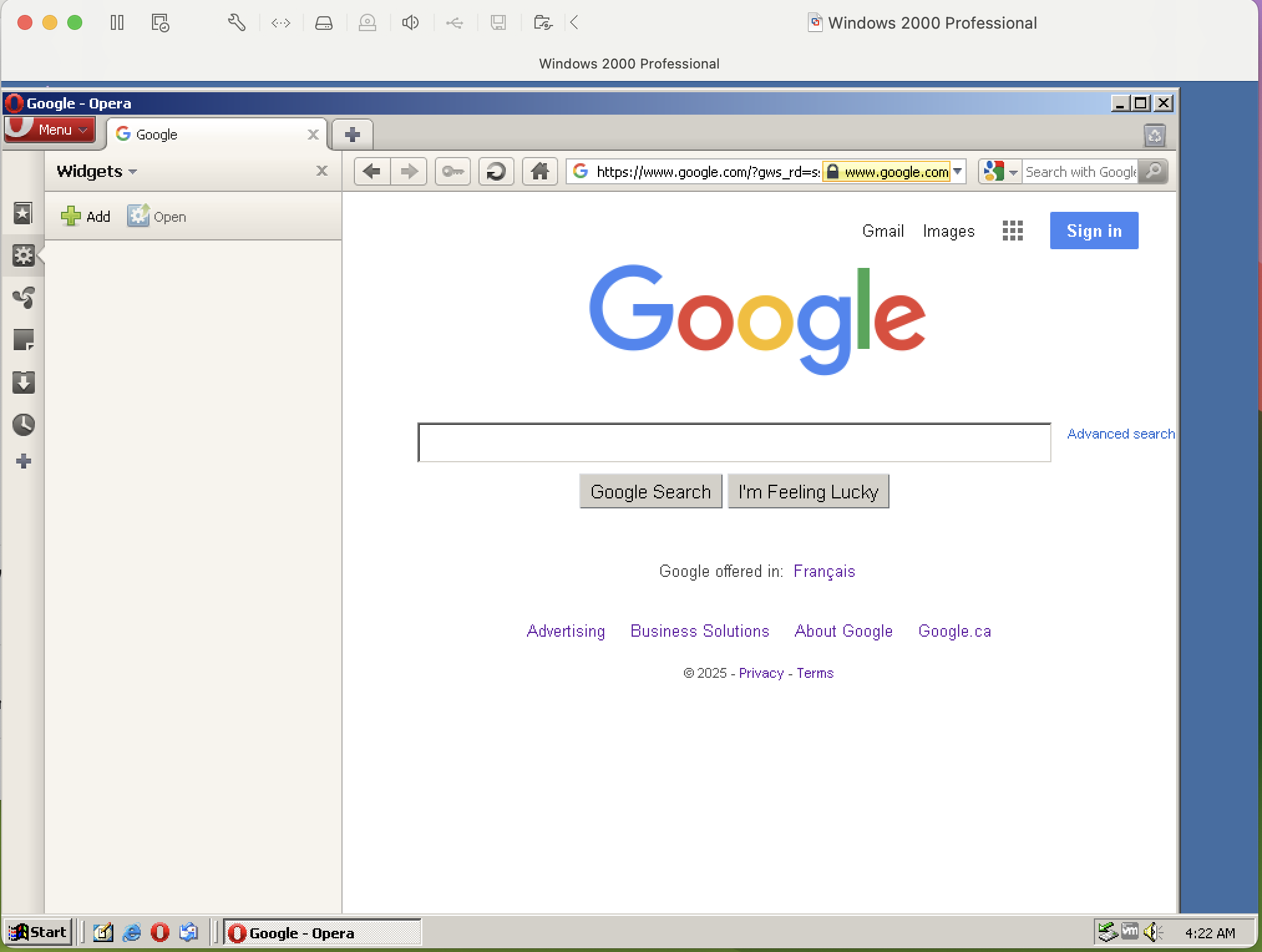The image size is (1262, 952).
Task: Open the Advanced search link
Action: [1121, 434]
